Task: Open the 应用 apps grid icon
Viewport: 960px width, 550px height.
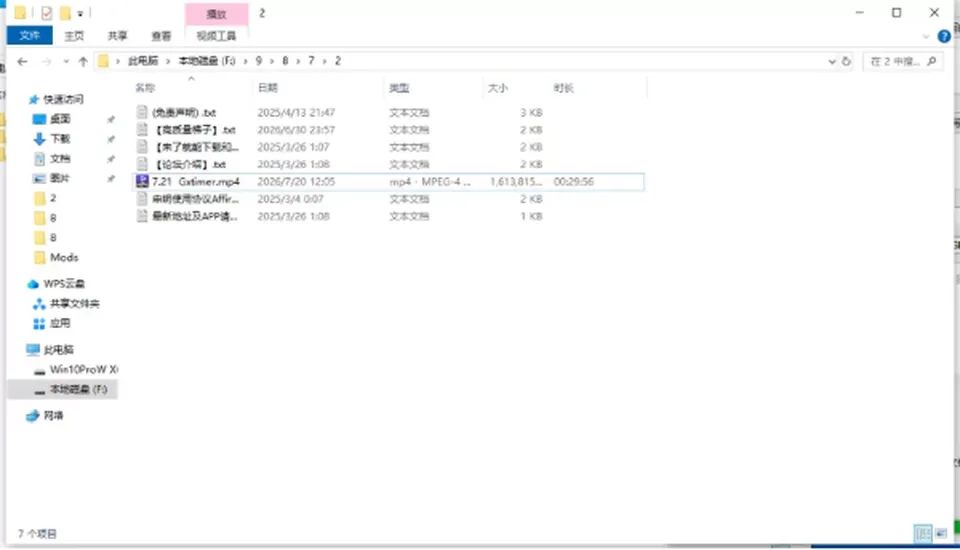Action: click(39, 323)
